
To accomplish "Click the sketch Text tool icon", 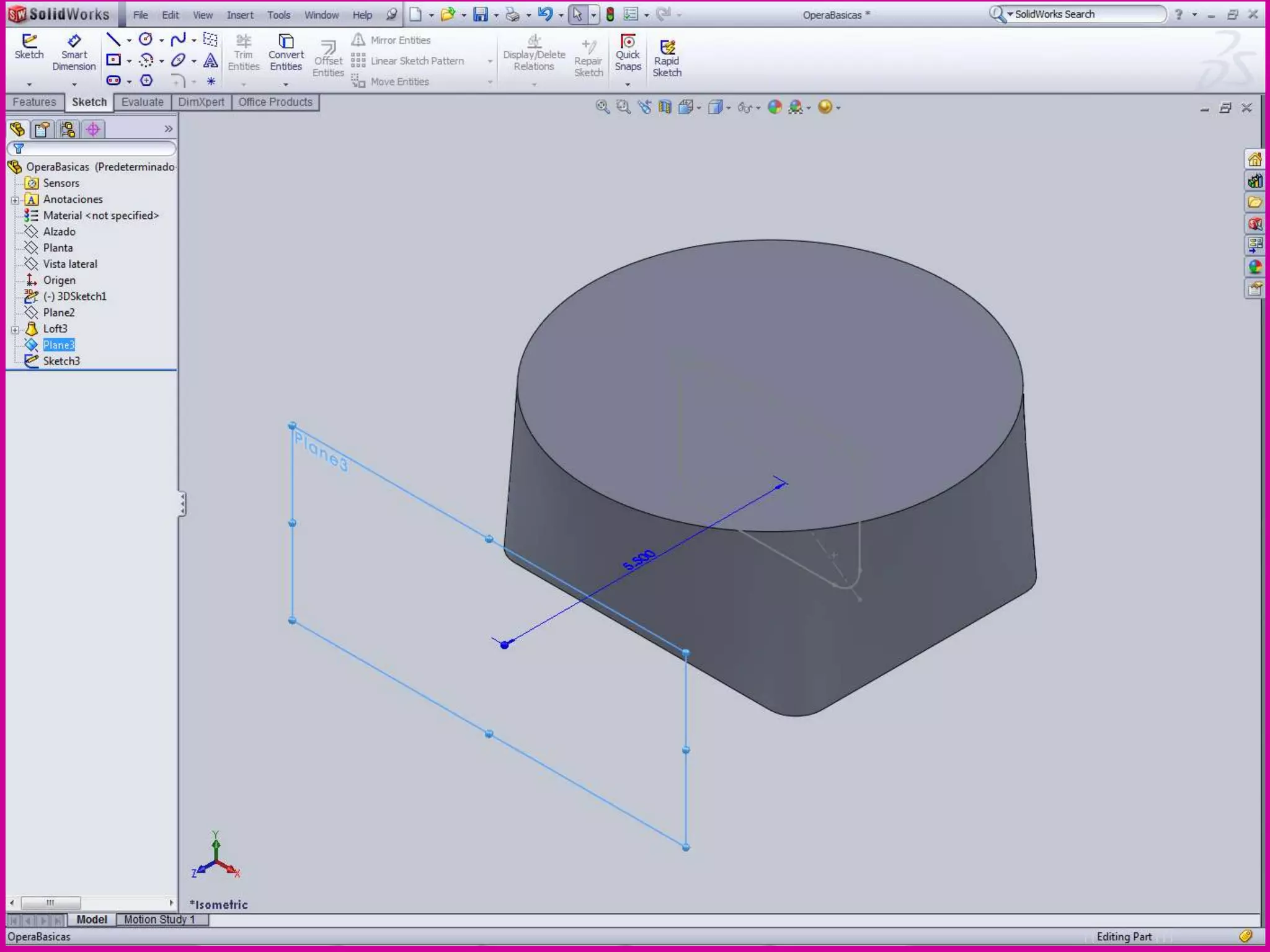I will [211, 61].
